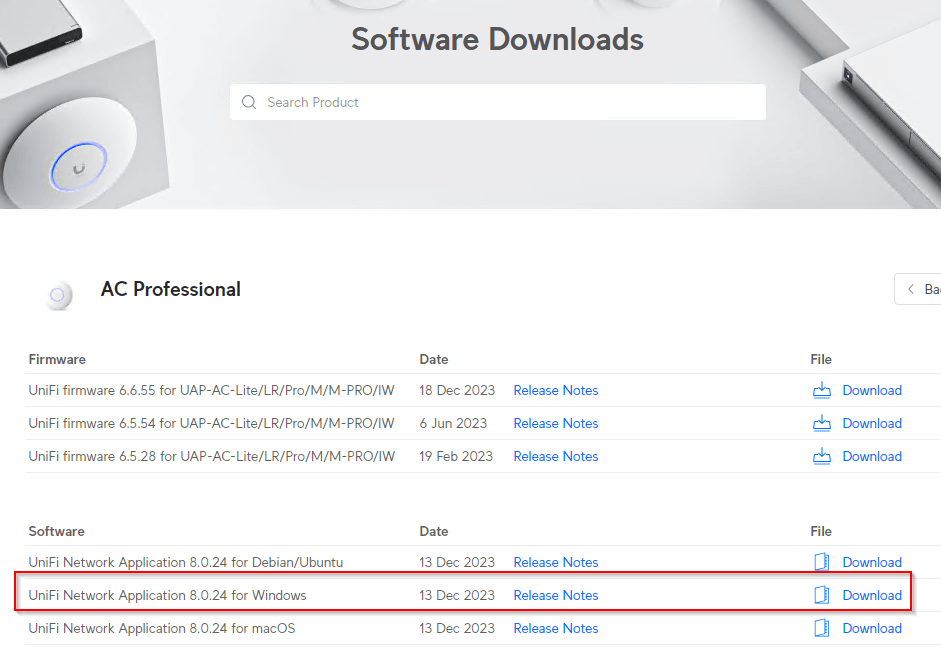Click download icon for firmware 6.6.55

pyautogui.click(x=822, y=390)
